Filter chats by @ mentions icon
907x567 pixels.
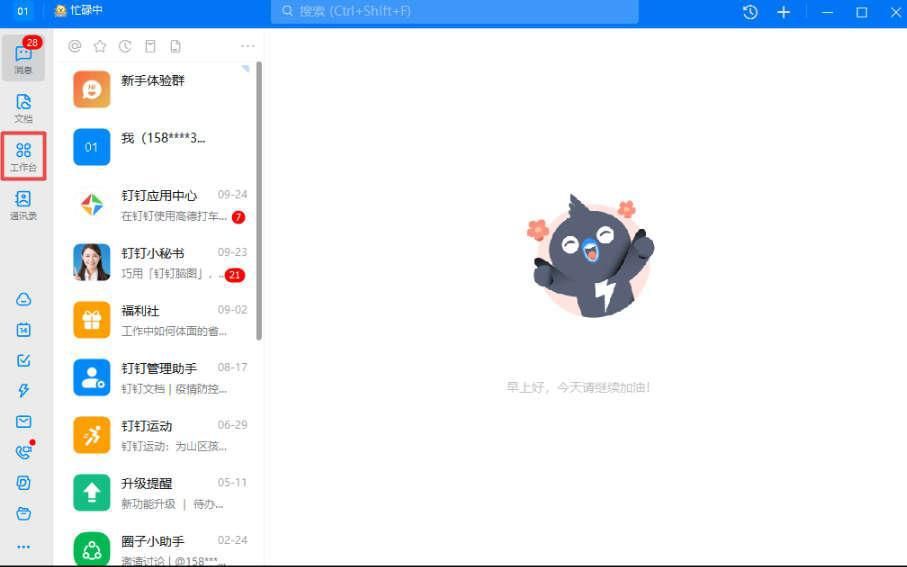coord(75,46)
